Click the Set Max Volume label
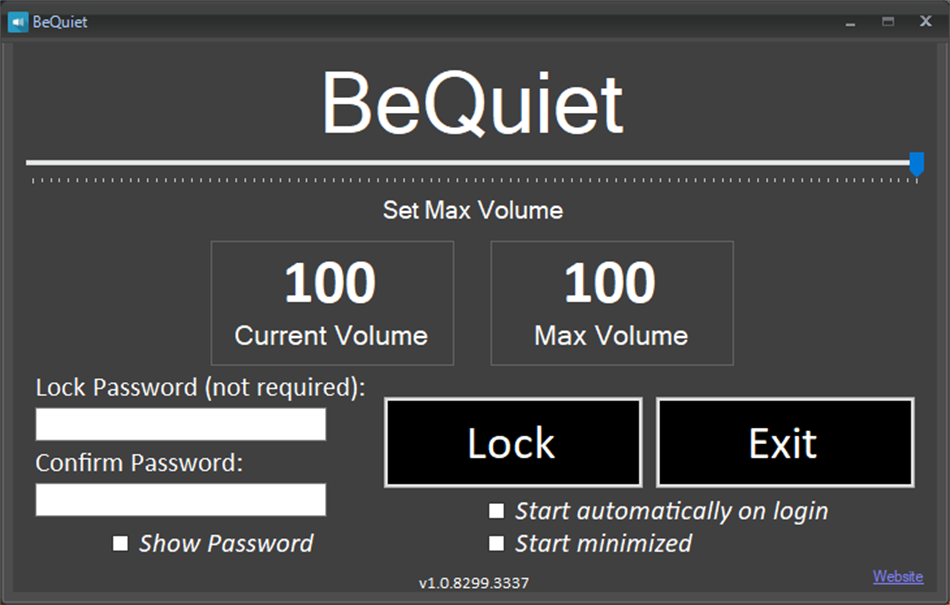 pyautogui.click(x=473, y=210)
